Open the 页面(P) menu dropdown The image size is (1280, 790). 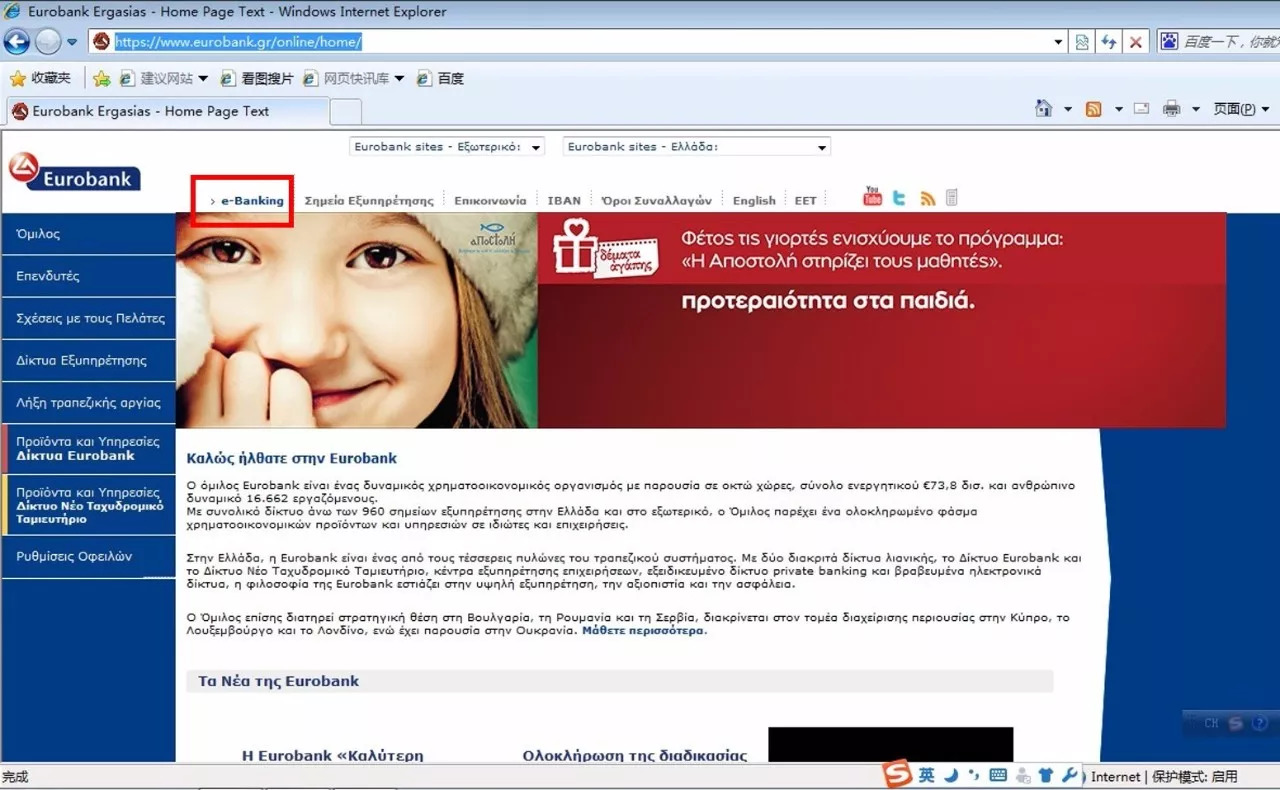[x=1239, y=109]
